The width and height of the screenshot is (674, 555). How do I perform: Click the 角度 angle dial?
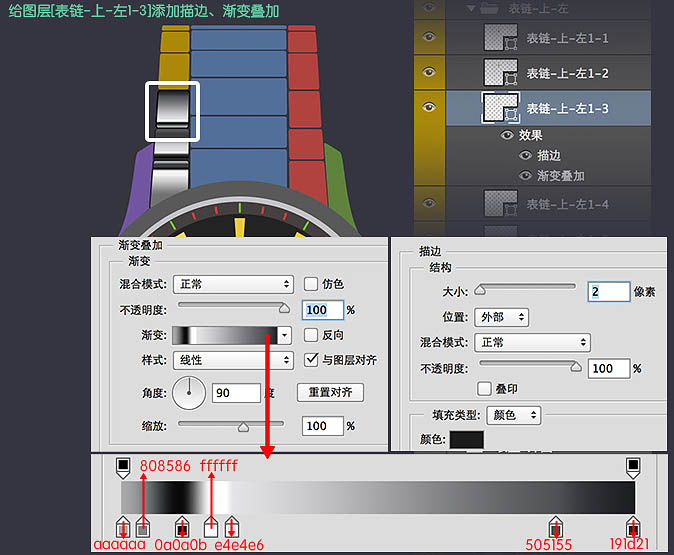(x=189, y=393)
